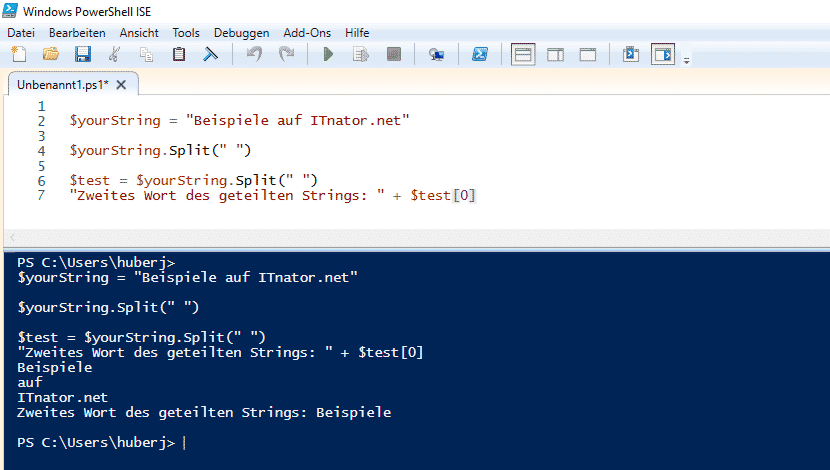The height and width of the screenshot is (470, 830).
Task: Run selection with the toolbar icon
Action: coord(361,54)
